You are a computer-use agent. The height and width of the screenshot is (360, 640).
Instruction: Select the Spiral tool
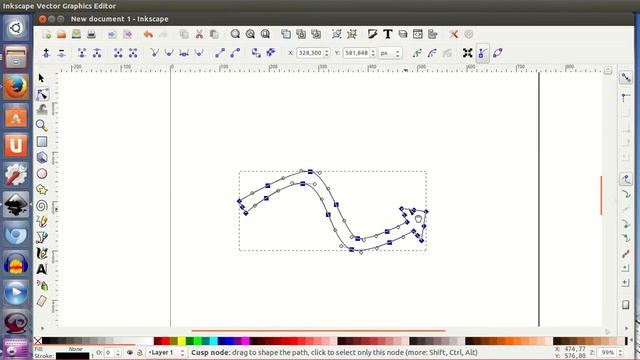[42, 205]
